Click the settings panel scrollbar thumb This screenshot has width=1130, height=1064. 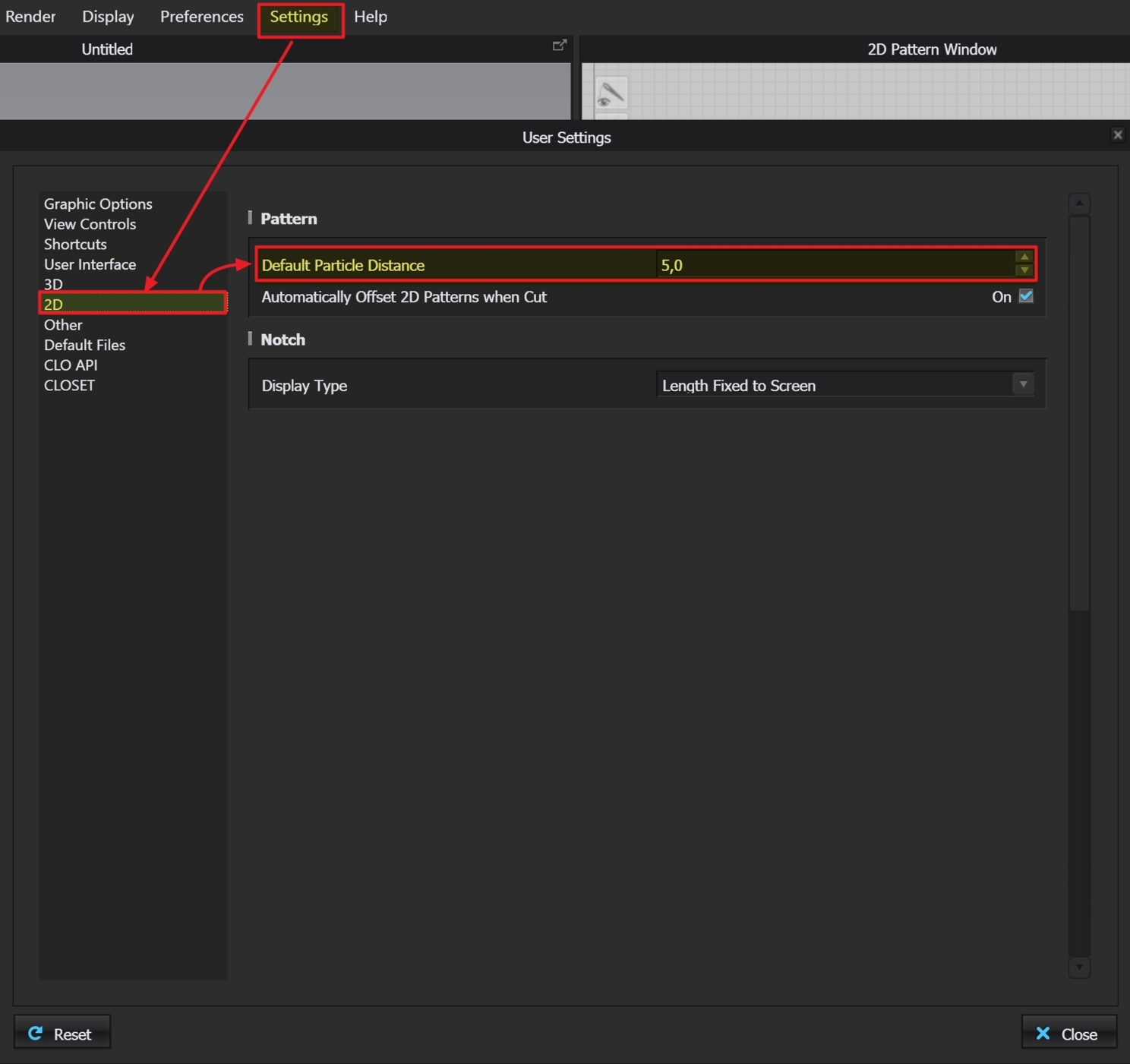1079,413
